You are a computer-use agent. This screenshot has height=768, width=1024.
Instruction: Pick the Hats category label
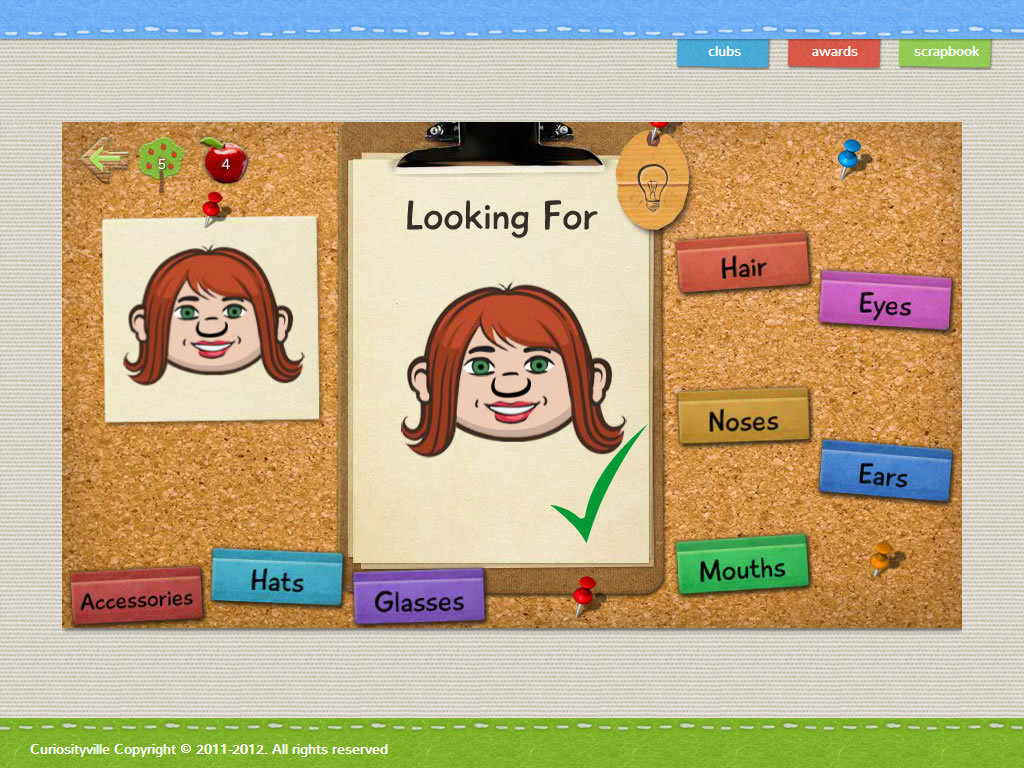(x=277, y=578)
